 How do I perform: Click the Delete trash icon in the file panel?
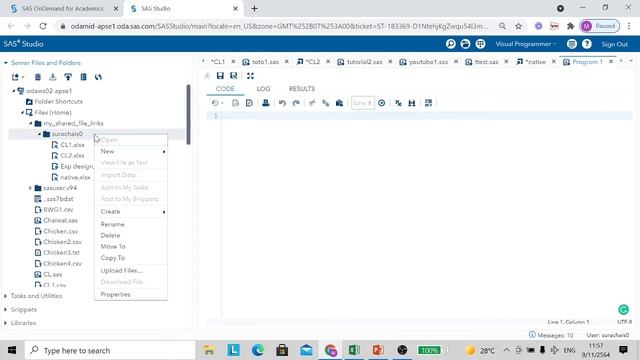point(38,77)
